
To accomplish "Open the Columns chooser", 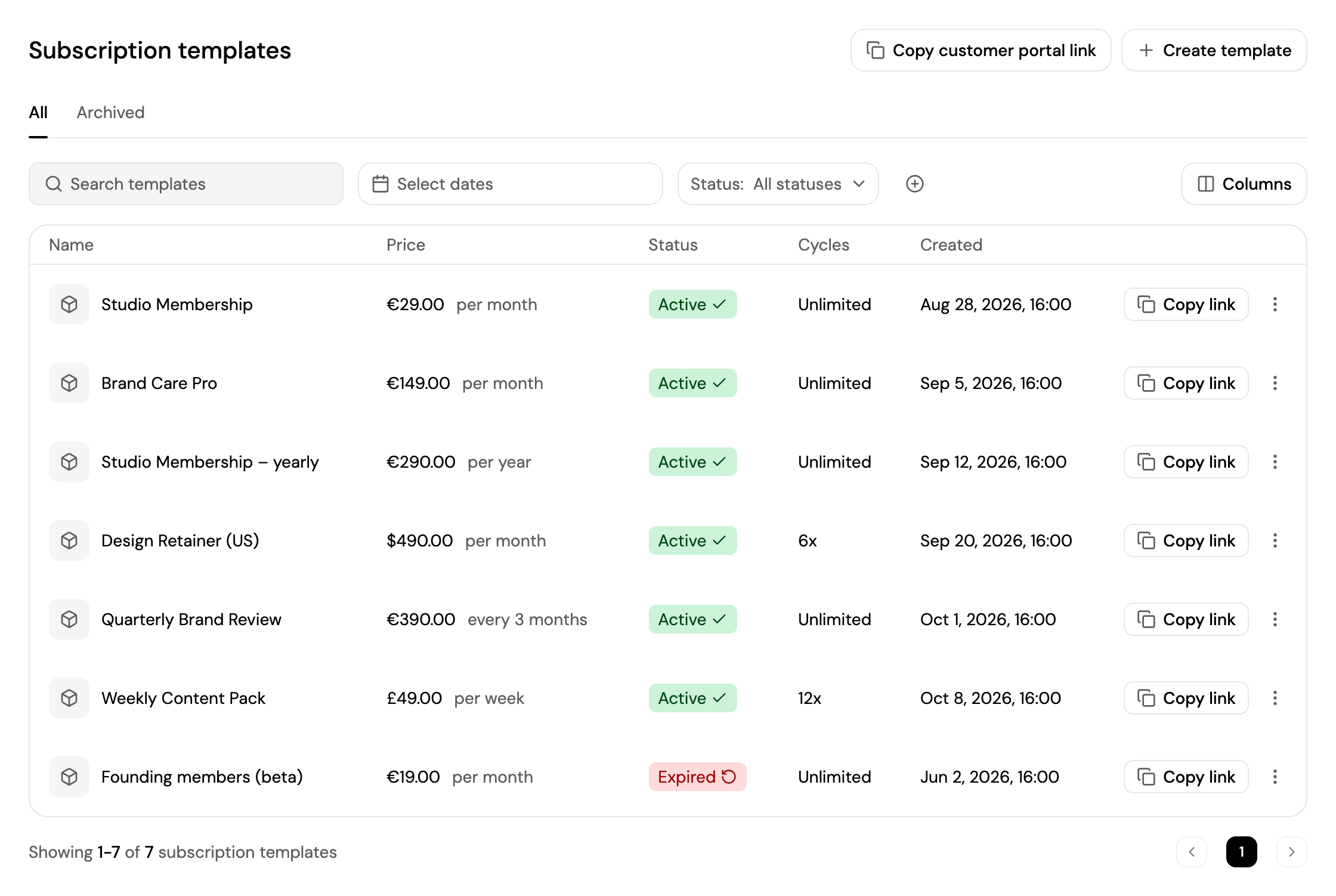I will click(1244, 184).
